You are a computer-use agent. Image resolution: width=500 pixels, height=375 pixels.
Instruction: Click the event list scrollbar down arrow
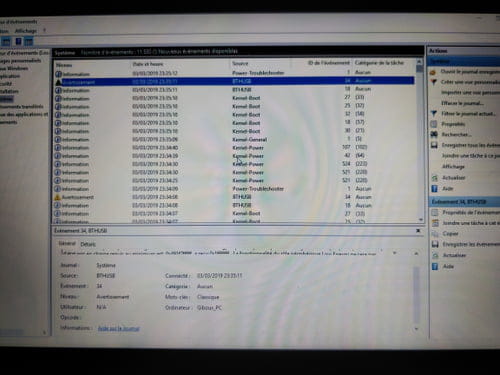point(421,220)
